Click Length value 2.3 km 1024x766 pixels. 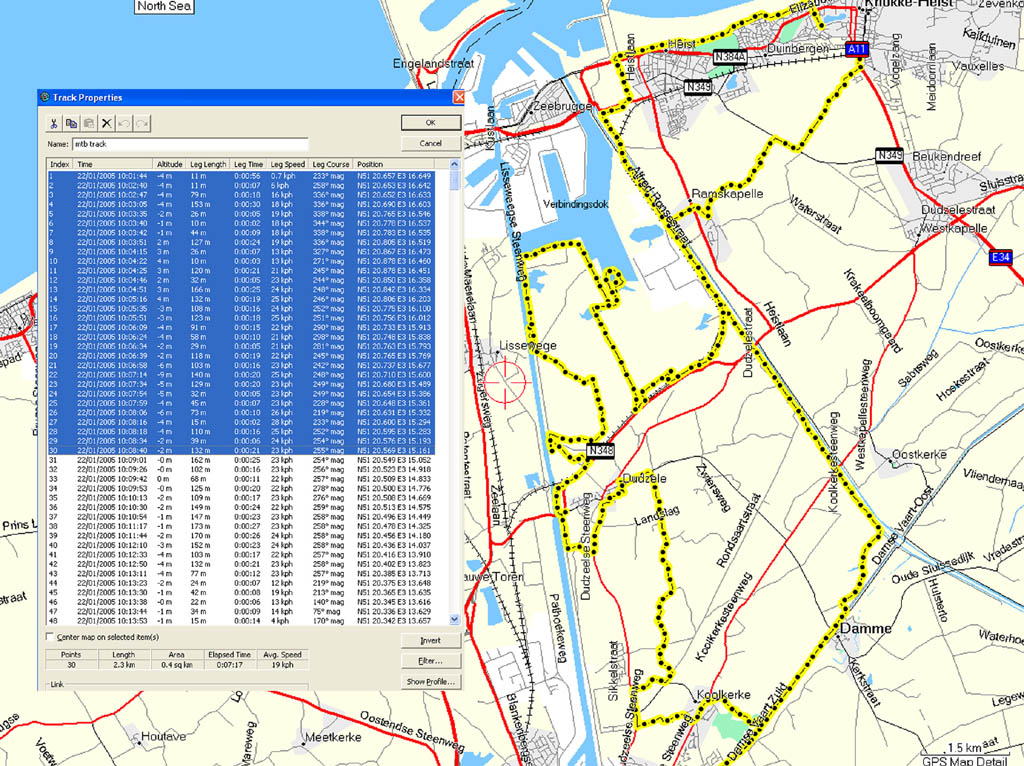click(x=123, y=665)
